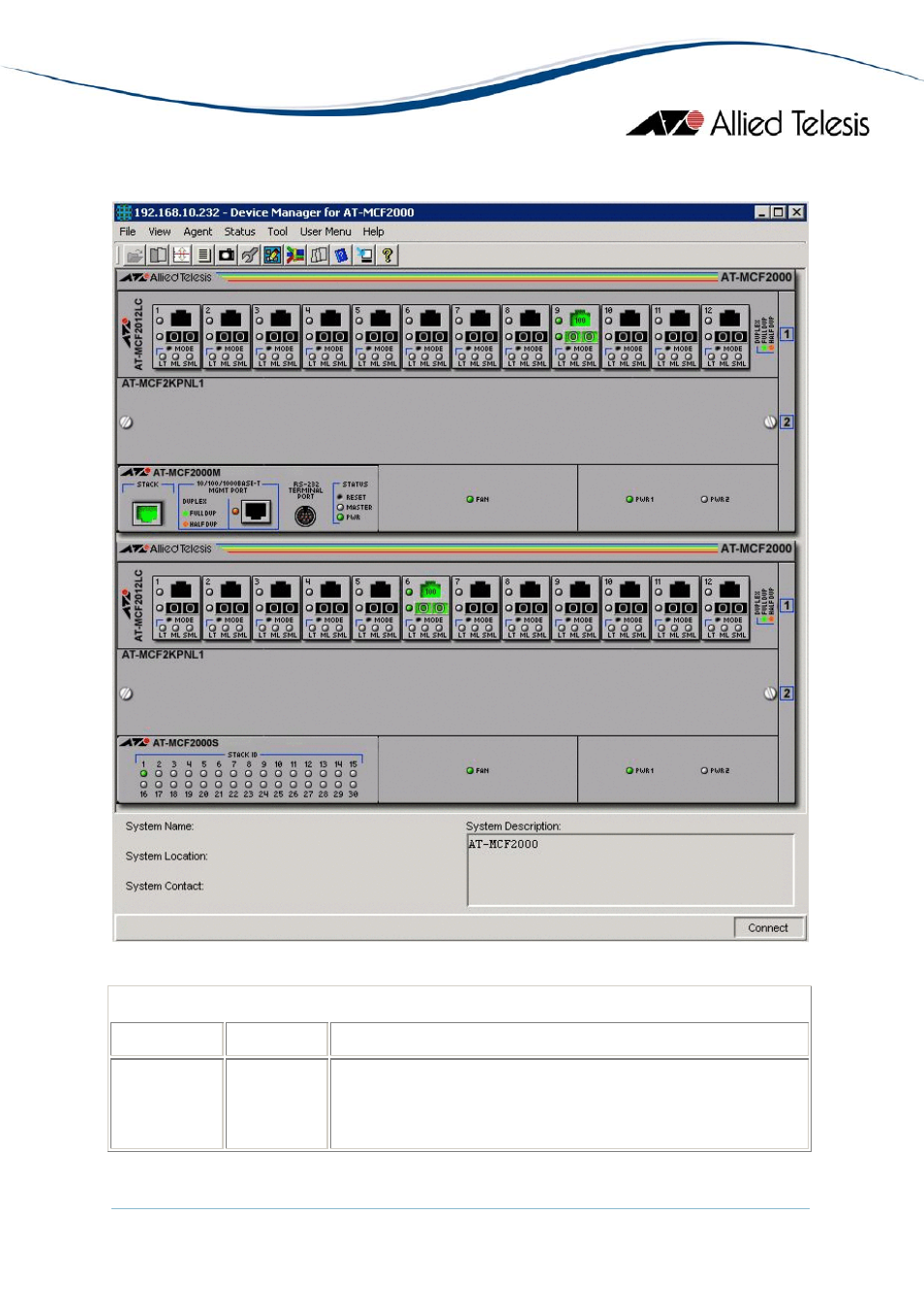This screenshot has width=924, height=1308.
Task: Click channel 3 fiber ports in upper chassis
Action: tap(281, 337)
